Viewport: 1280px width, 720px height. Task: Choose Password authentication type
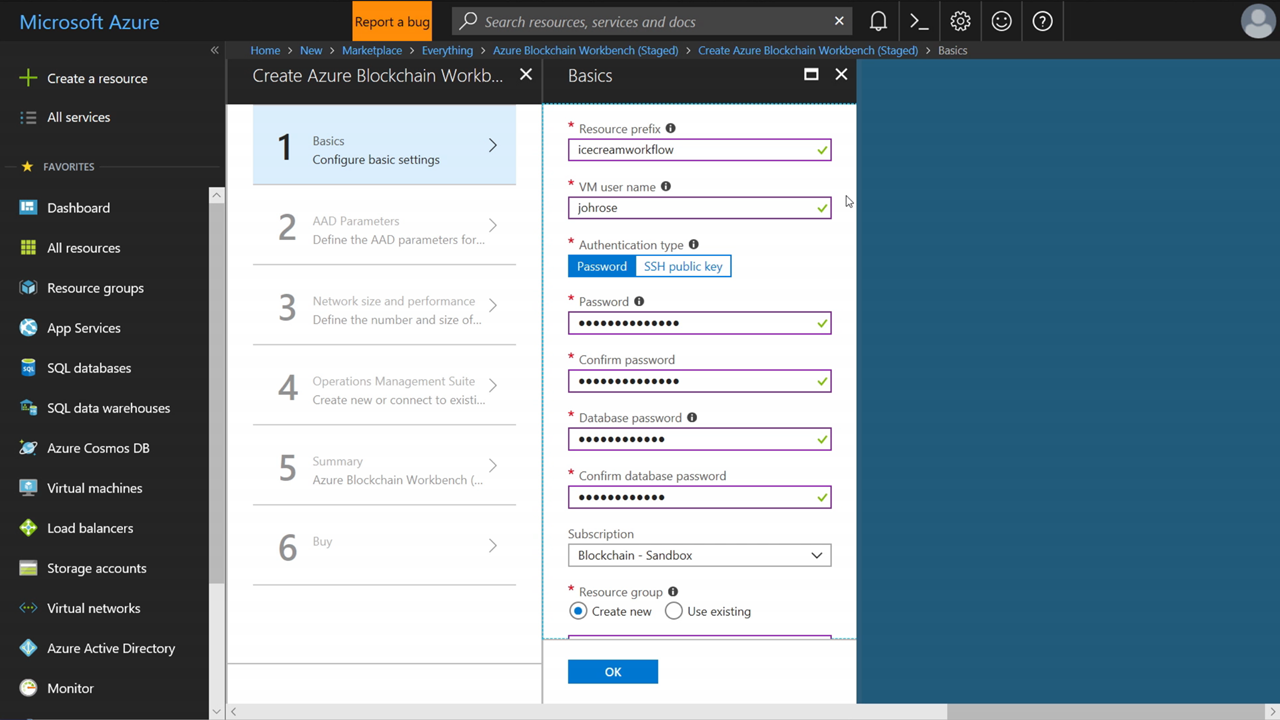pyautogui.click(x=602, y=266)
